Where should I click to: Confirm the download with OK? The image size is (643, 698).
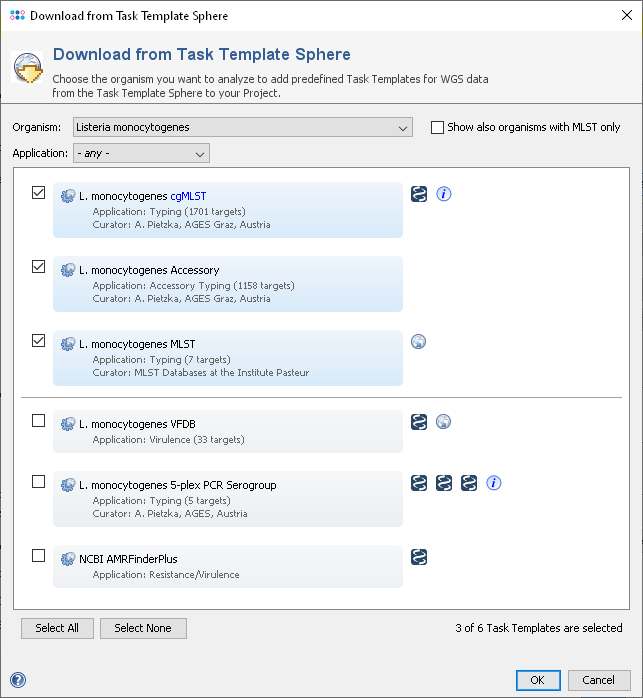click(537, 680)
